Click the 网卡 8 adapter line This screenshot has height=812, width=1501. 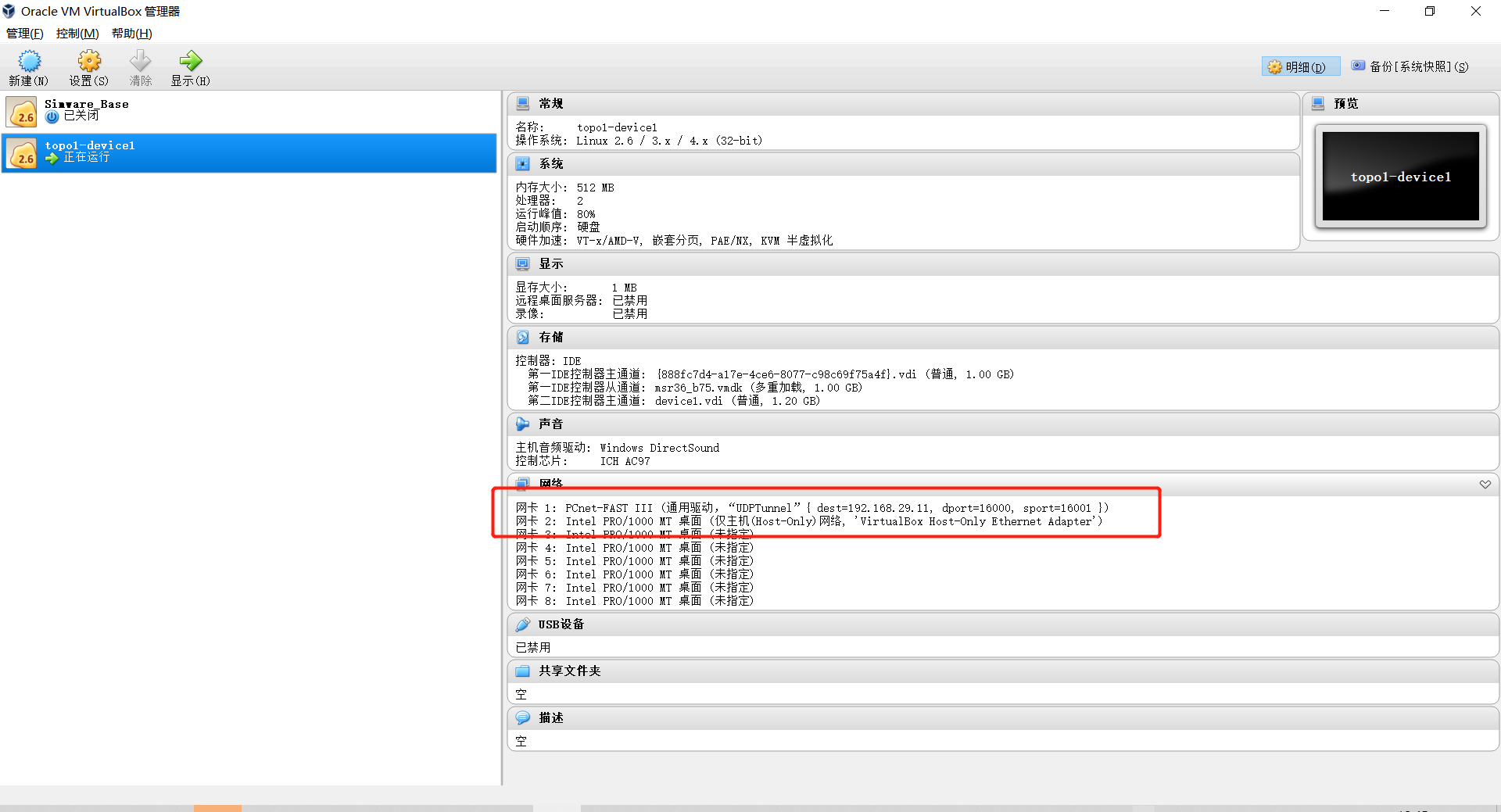point(635,601)
